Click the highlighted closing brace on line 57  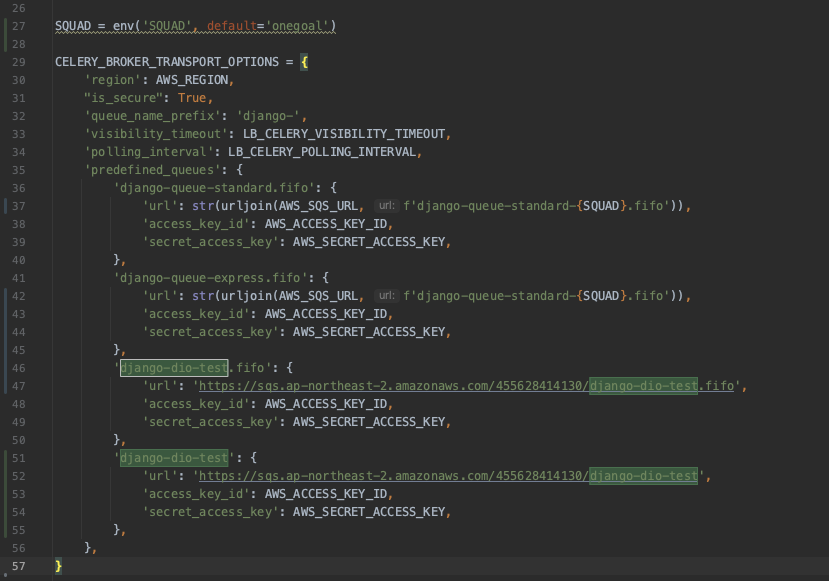[58, 566]
